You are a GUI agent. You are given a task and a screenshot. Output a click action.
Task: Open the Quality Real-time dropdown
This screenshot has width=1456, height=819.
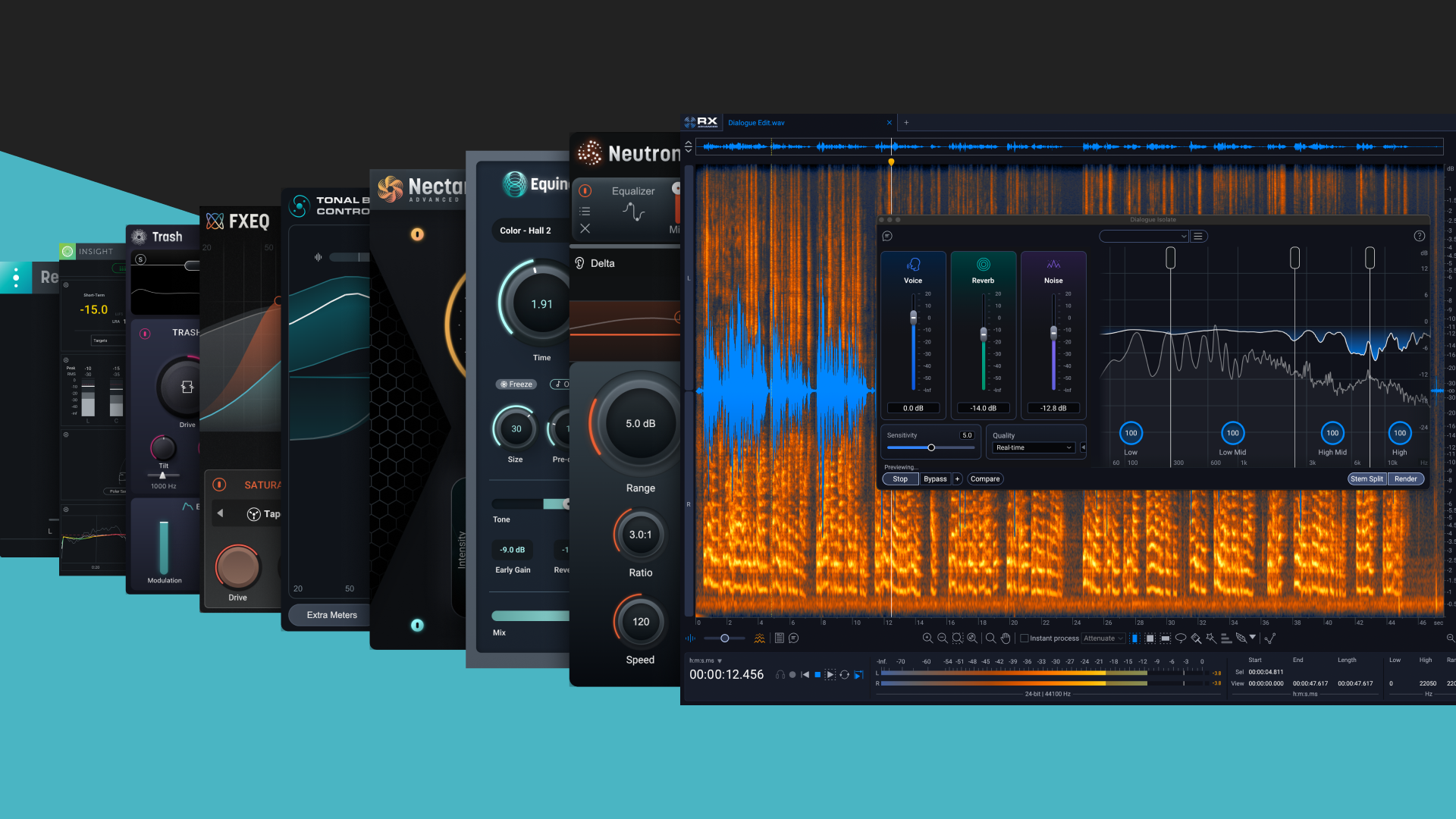click(x=1034, y=447)
